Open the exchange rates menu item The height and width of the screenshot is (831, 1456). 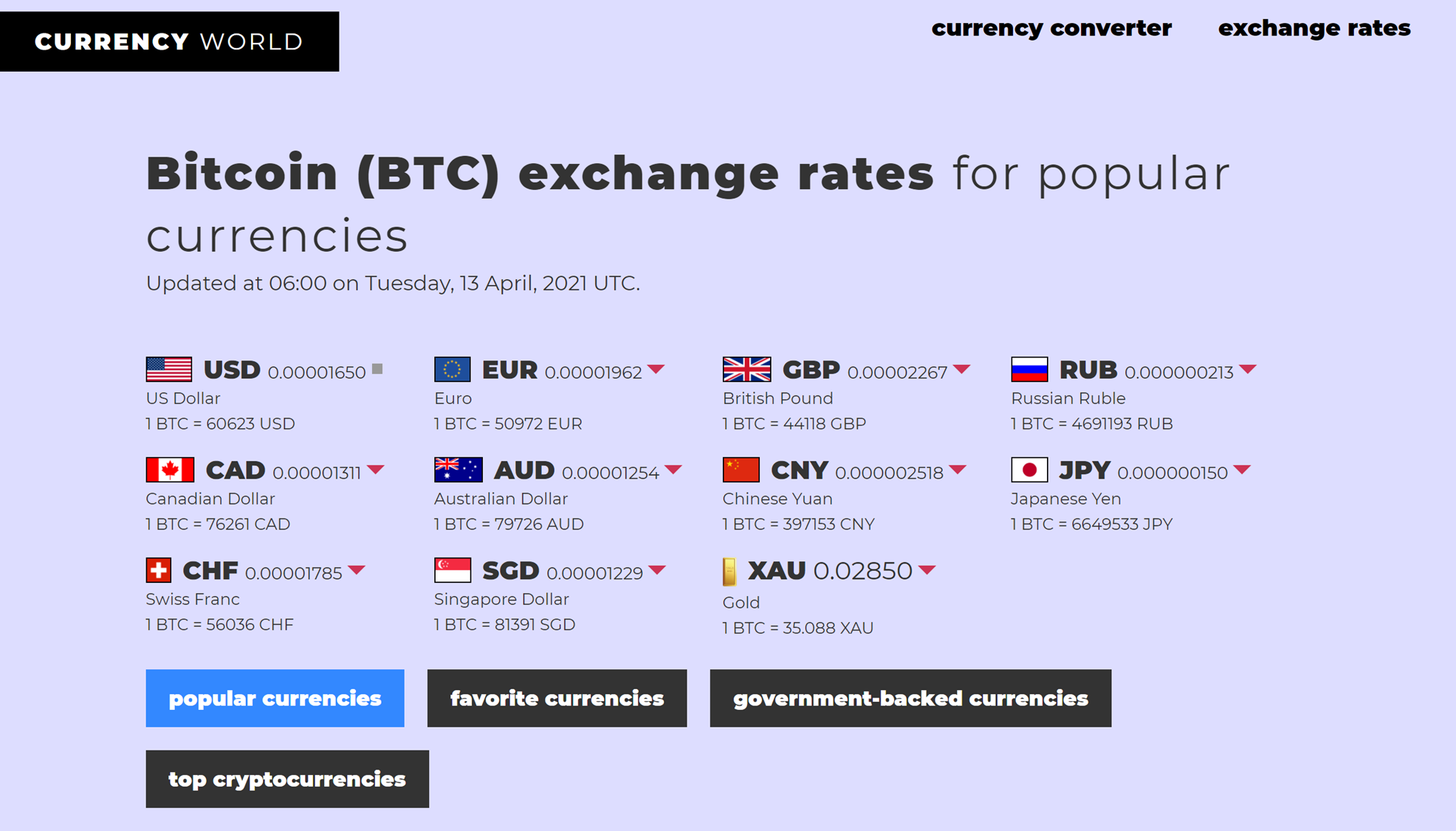pyautogui.click(x=1314, y=28)
